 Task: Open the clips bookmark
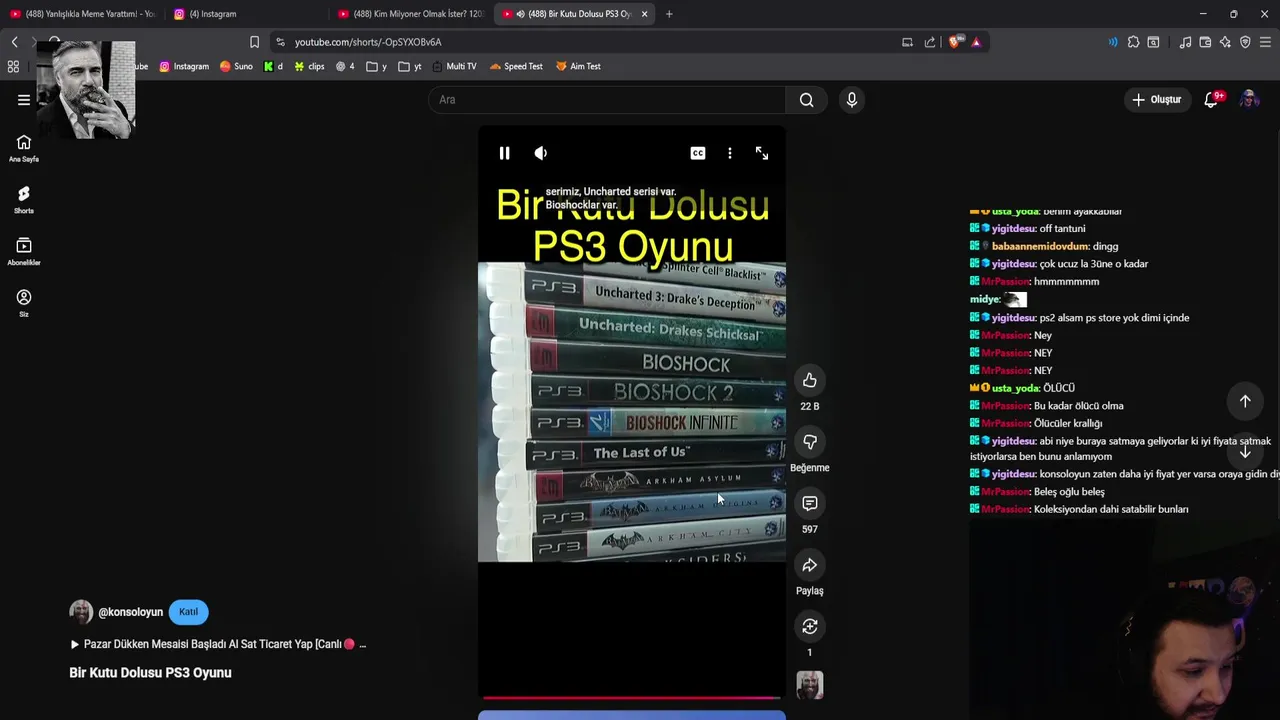click(x=309, y=66)
